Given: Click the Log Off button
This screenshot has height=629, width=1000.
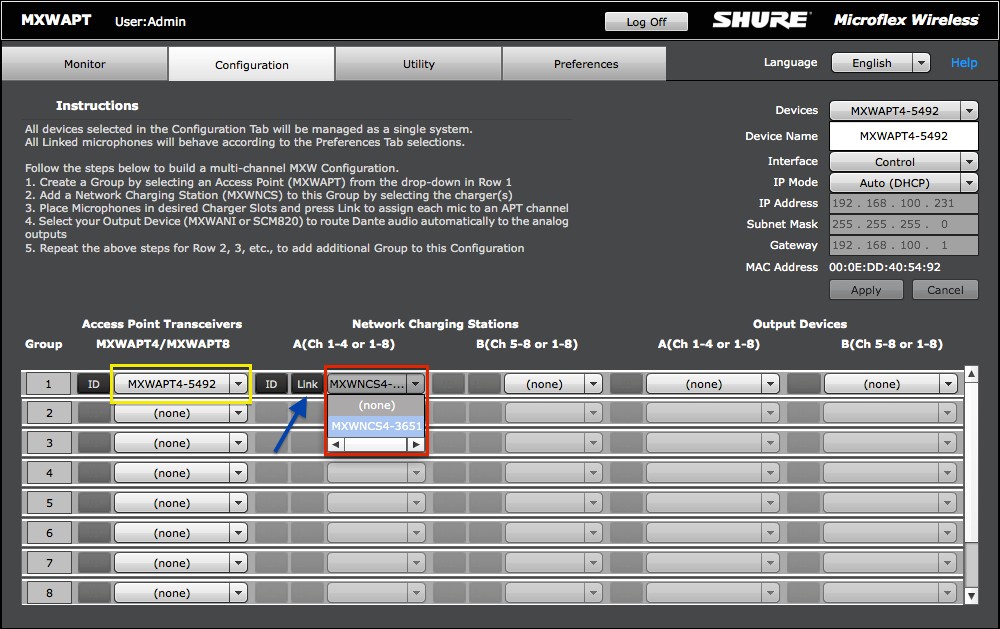Looking at the screenshot, I should point(646,22).
